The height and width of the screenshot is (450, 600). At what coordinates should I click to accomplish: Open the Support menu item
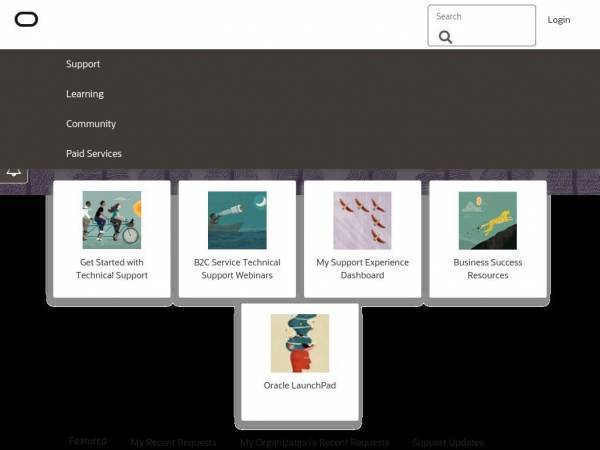pos(83,64)
